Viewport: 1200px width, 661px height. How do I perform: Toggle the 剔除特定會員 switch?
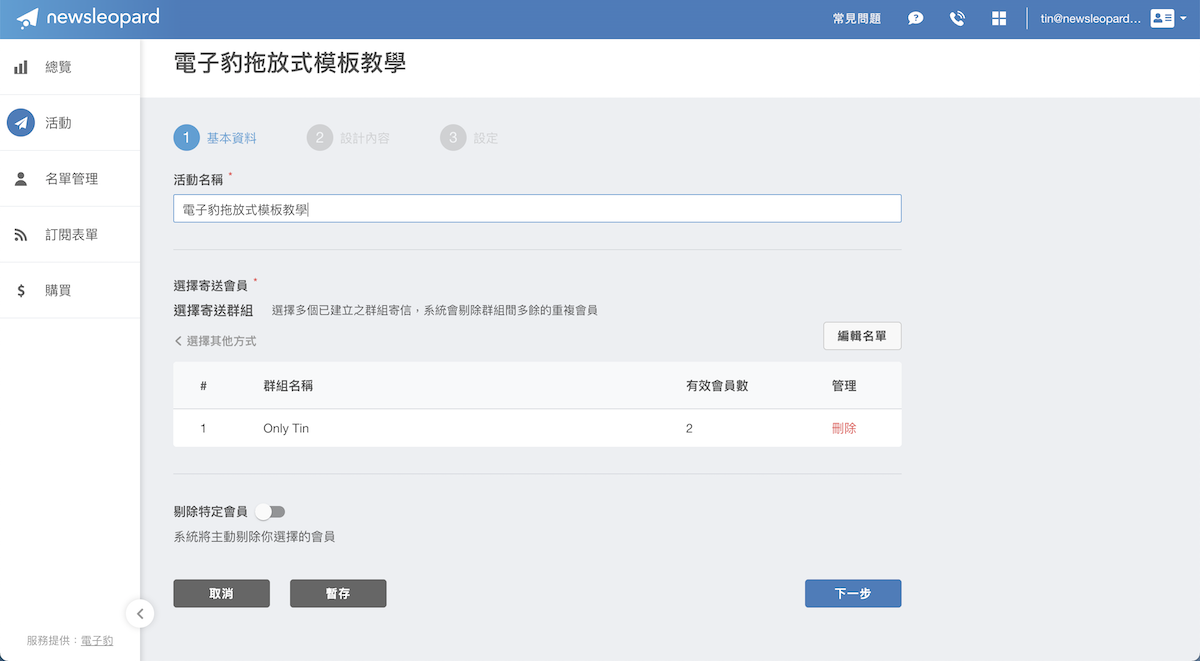click(270, 512)
